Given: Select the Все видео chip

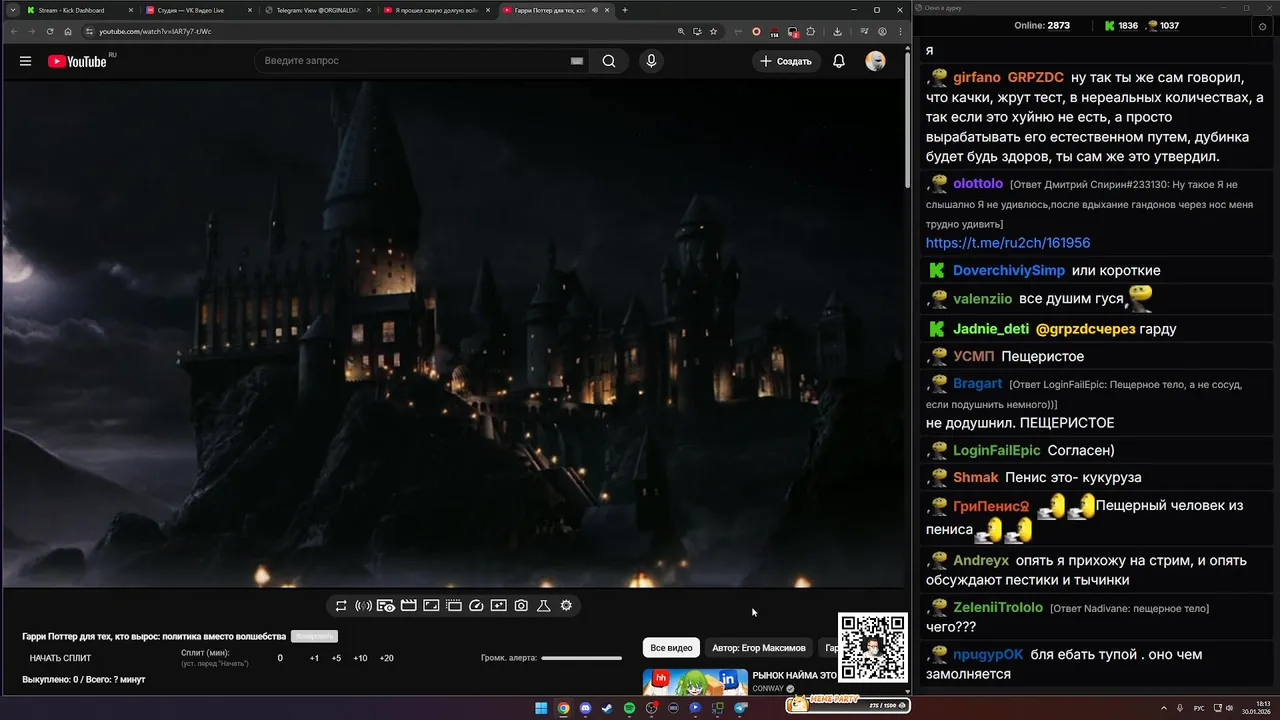Looking at the screenshot, I should (671, 648).
